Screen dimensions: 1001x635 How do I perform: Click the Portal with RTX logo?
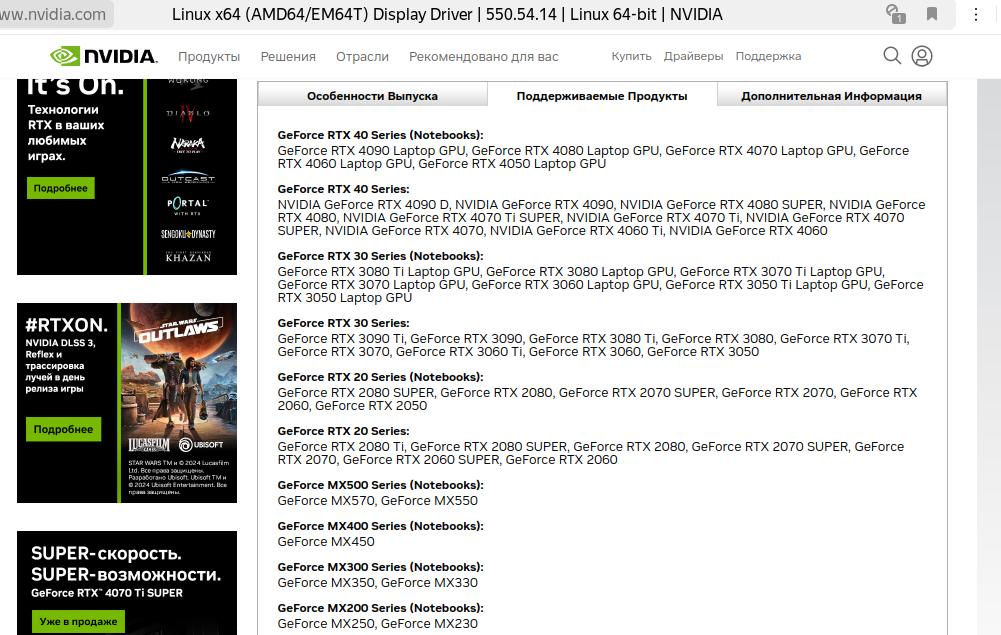pyautogui.click(x=188, y=205)
